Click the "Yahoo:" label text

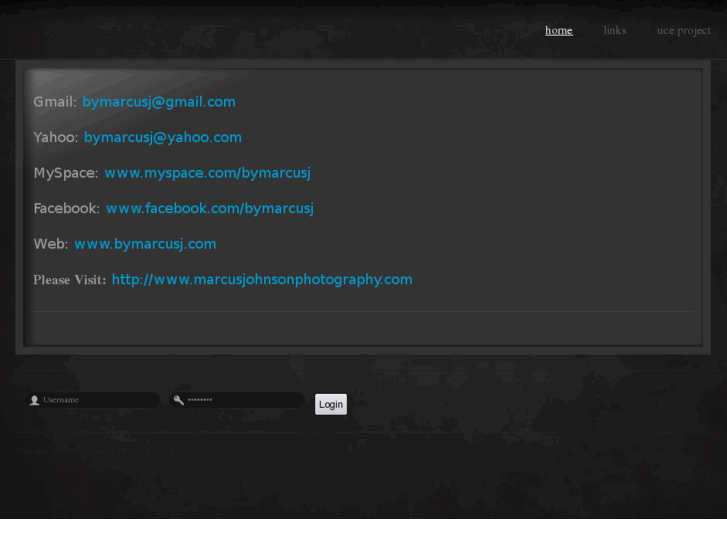coord(56,138)
